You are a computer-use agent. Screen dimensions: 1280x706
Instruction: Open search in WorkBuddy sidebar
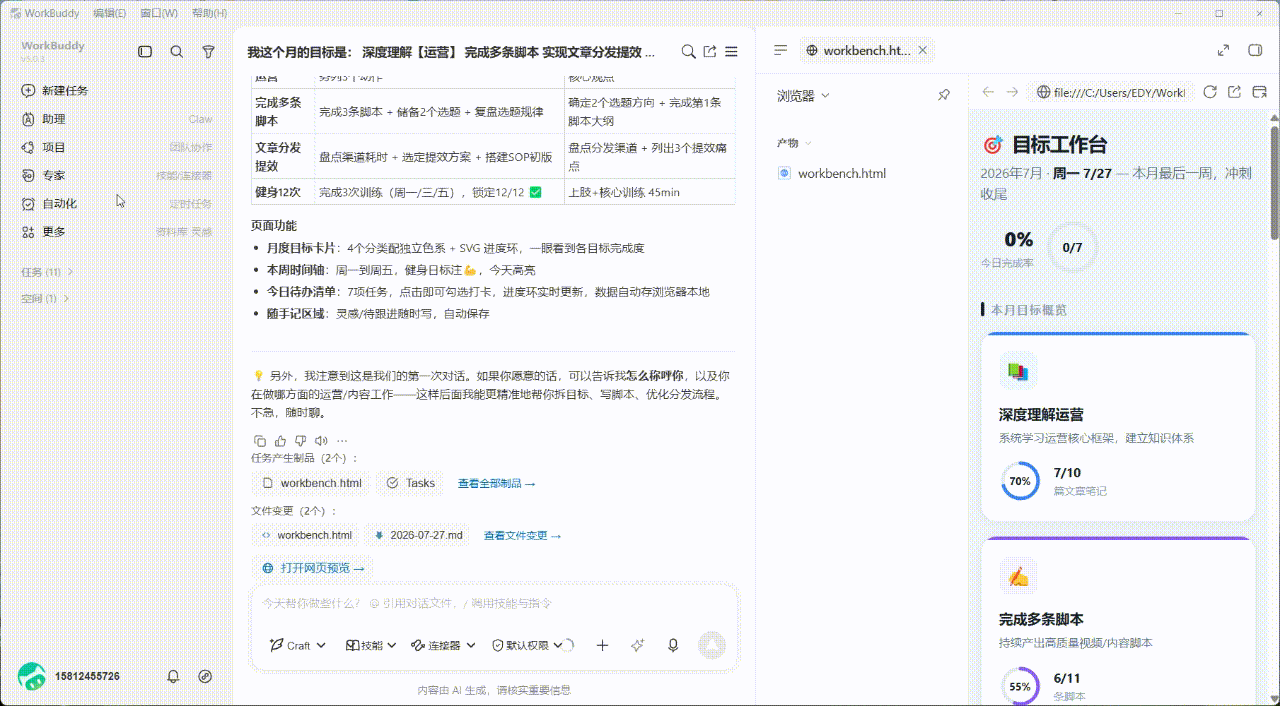177,51
